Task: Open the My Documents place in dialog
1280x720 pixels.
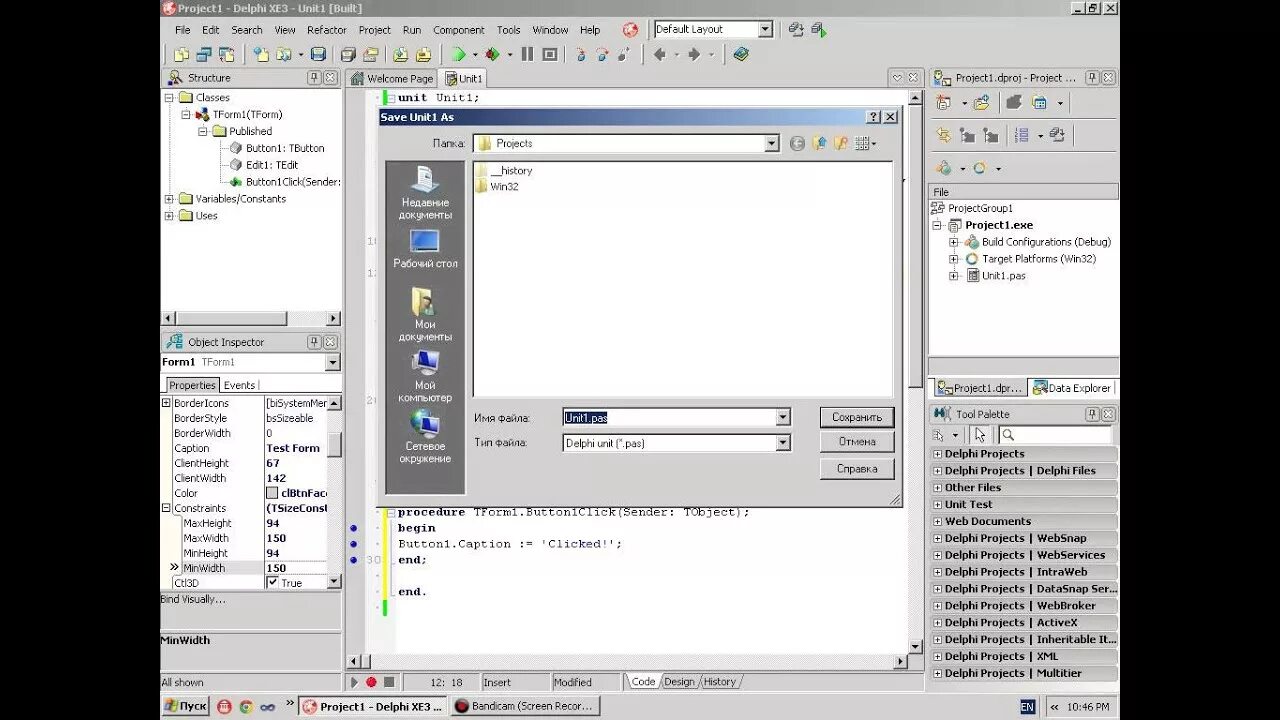Action: point(425,315)
